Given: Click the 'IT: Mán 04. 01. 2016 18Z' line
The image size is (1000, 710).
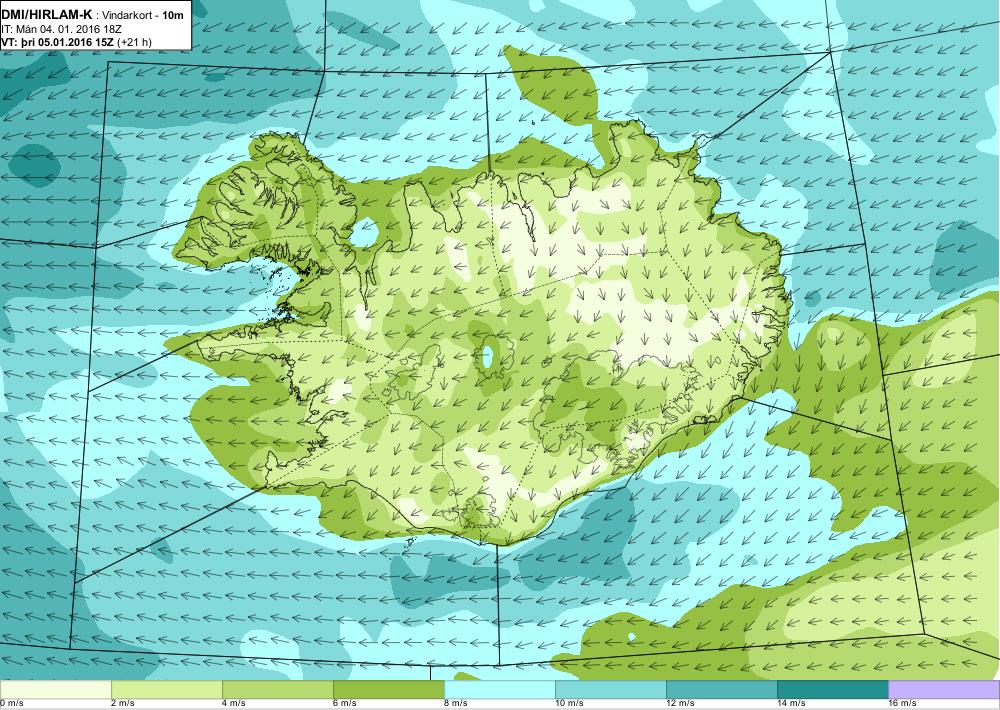Looking at the screenshot, I should click(61, 29).
